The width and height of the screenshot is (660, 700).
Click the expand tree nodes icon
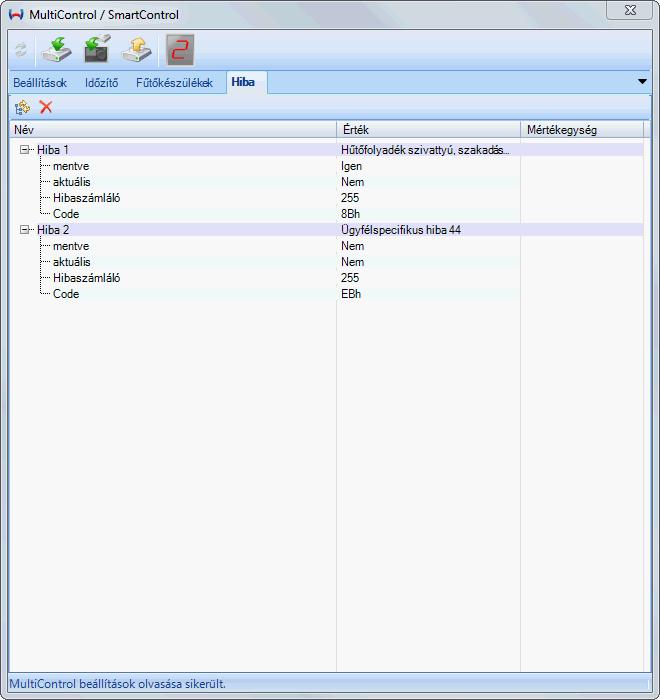pyautogui.click(x=22, y=108)
